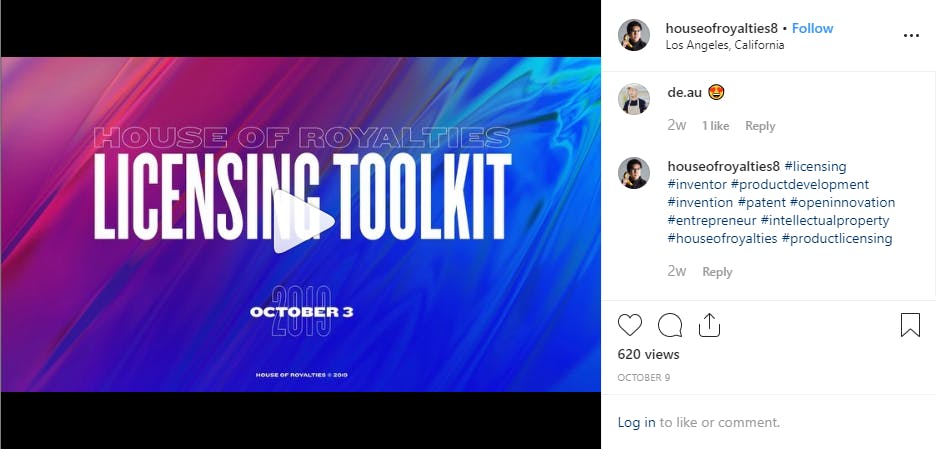Open Los Angeles, California location
This screenshot has height=449, width=936.
[725, 45]
